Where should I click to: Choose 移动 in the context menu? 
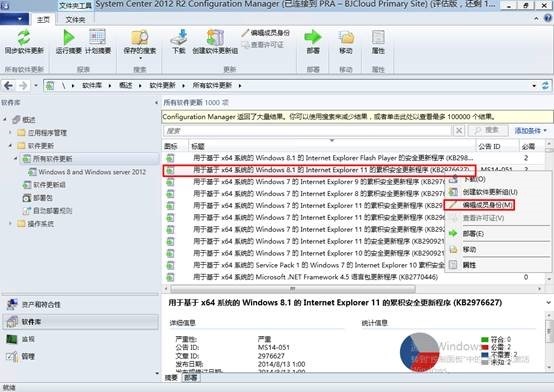(x=497, y=250)
